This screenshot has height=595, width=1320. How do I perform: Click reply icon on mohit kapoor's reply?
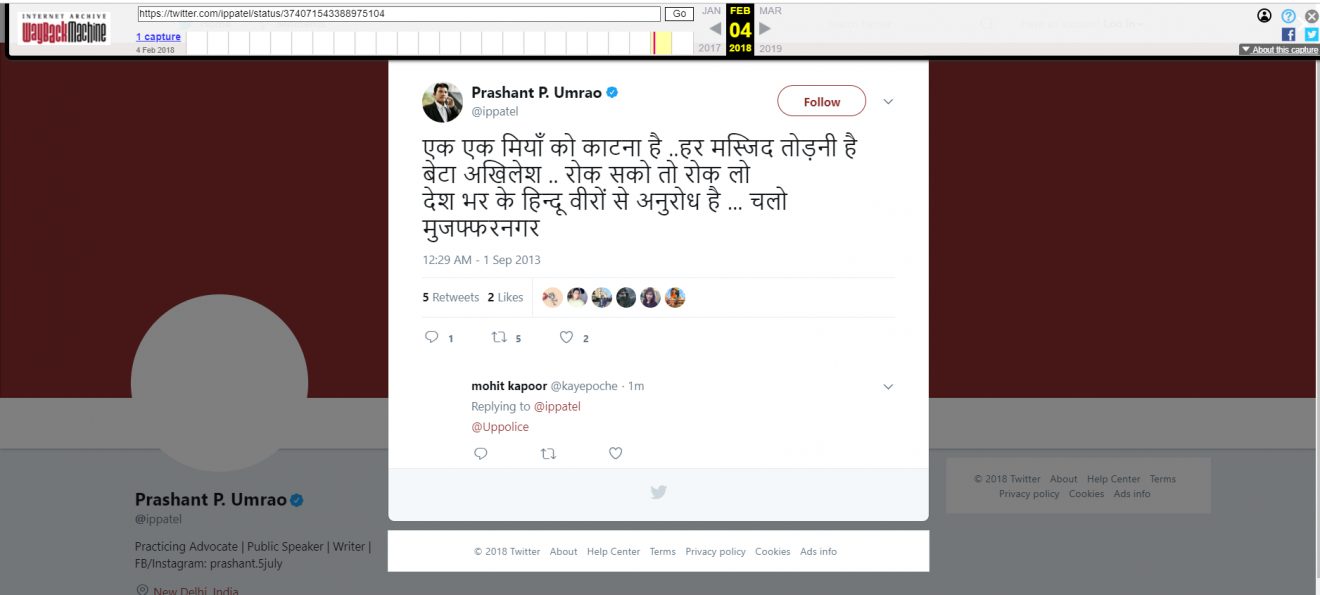[480, 453]
